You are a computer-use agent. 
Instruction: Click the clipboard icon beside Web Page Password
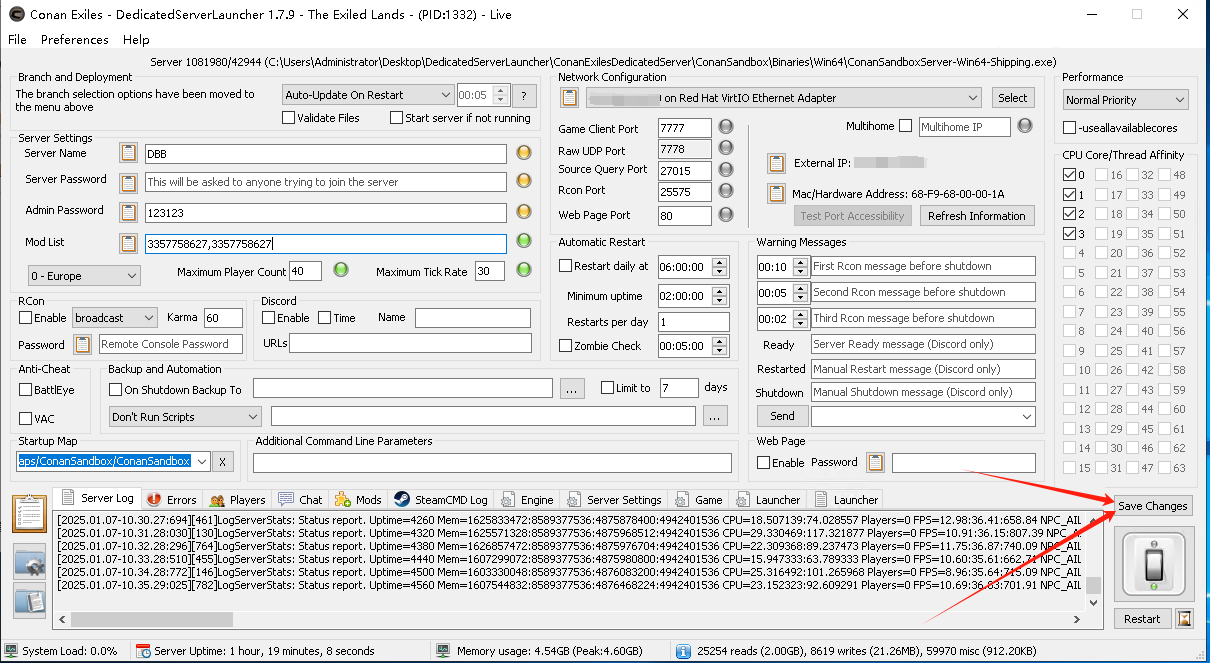(876, 462)
